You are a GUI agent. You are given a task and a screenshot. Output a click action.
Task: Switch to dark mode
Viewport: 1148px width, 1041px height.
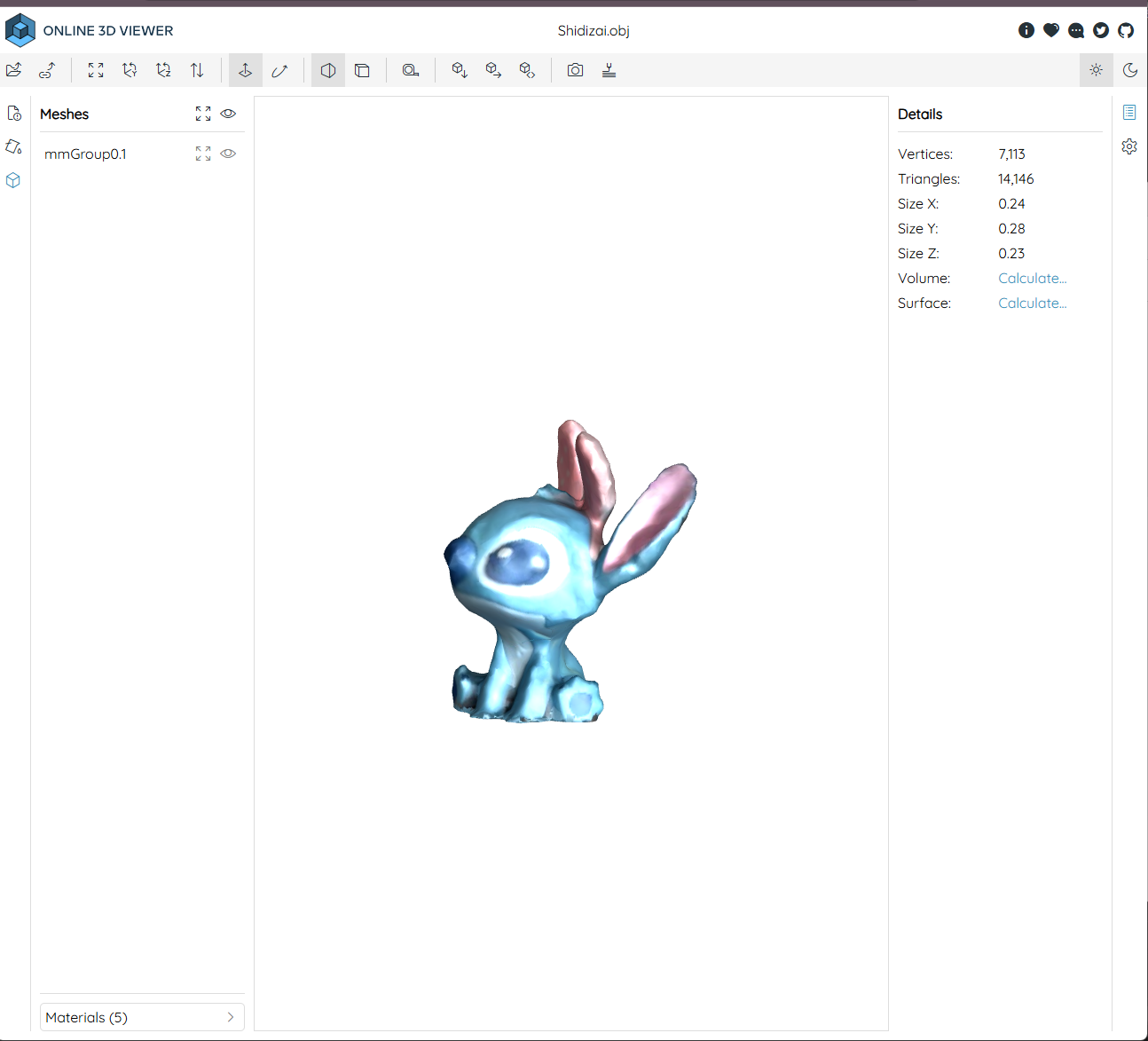1129,70
